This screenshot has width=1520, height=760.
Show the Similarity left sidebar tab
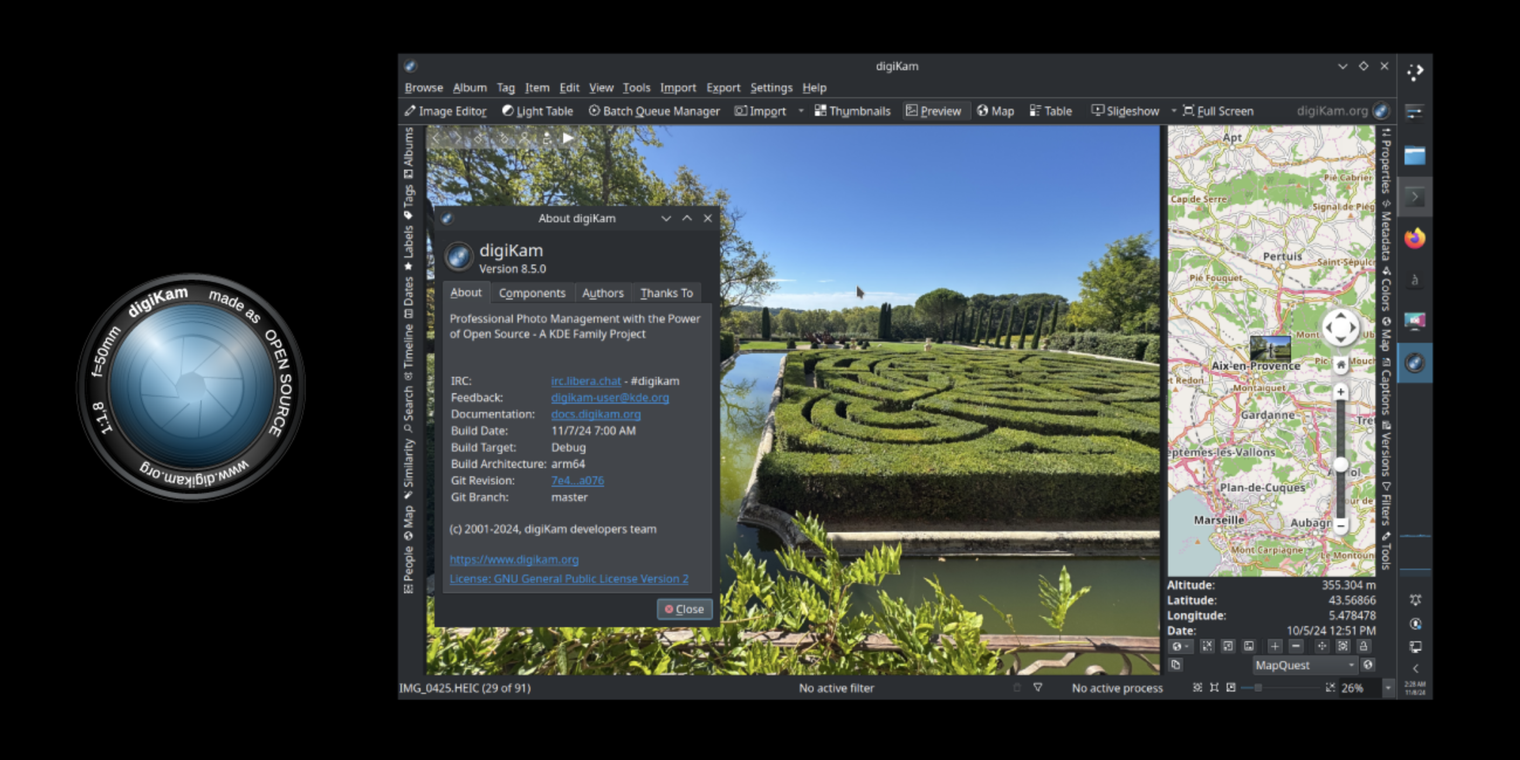pyautogui.click(x=409, y=469)
